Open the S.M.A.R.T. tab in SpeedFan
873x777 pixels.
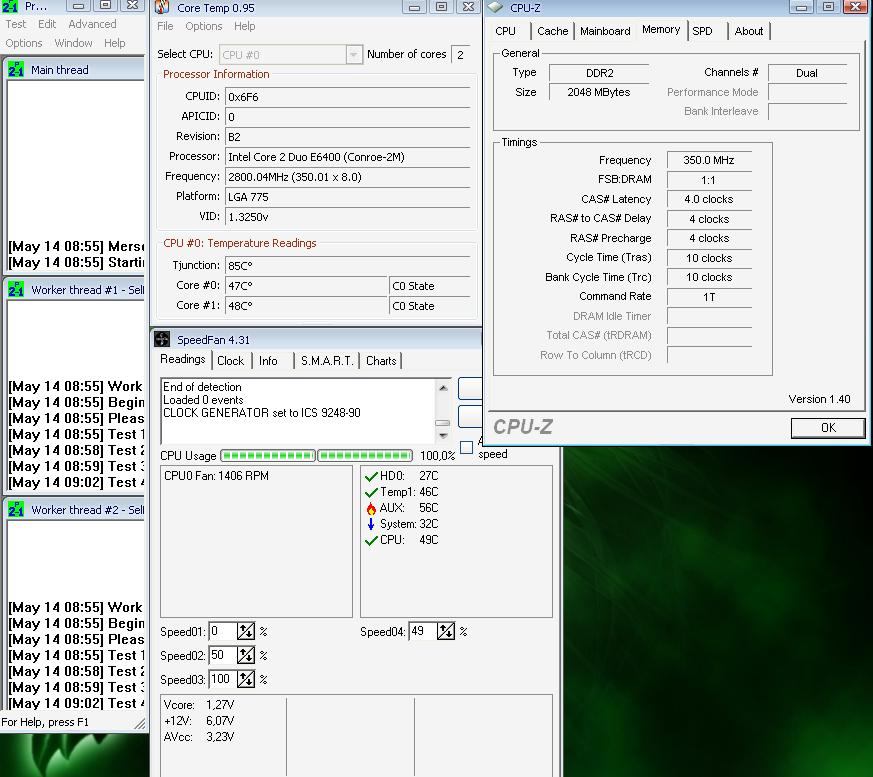point(327,361)
